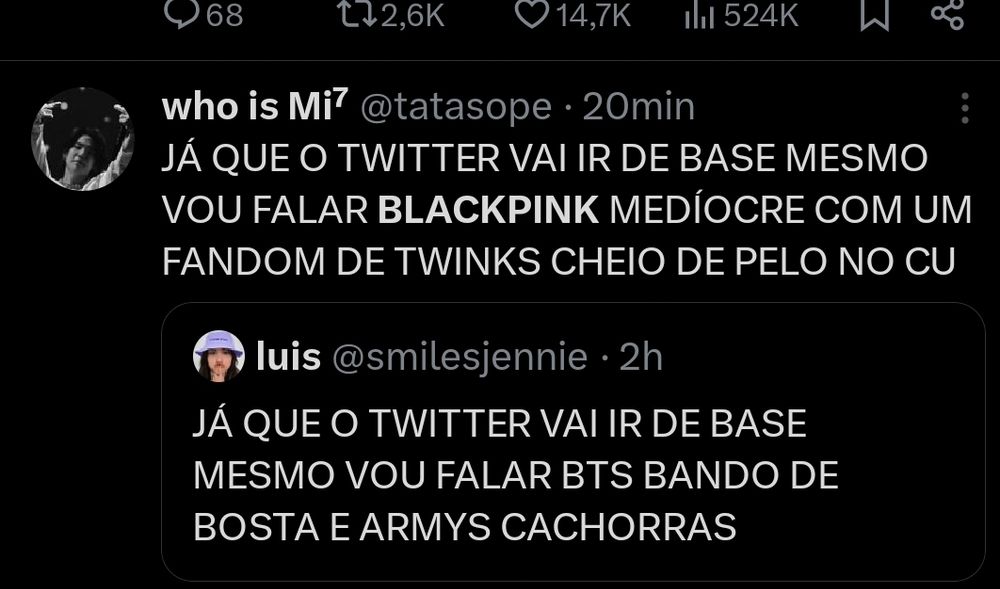
Task: Like the tweet with the heart icon
Action: (x=531, y=14)
